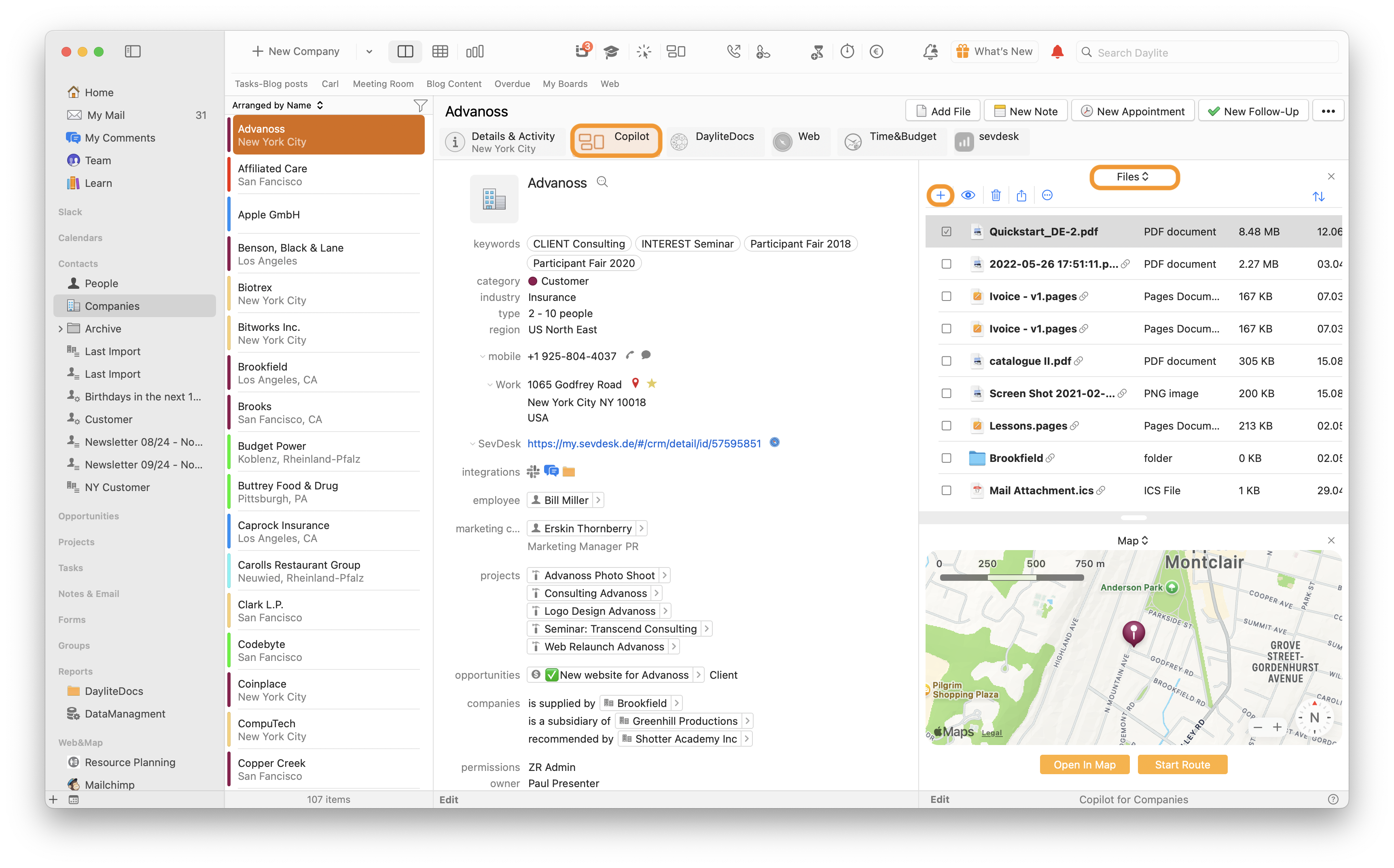Expand the mobile field disclosure arrow
This screenshot has width=1394, height=868.
(x=482, y=356)
